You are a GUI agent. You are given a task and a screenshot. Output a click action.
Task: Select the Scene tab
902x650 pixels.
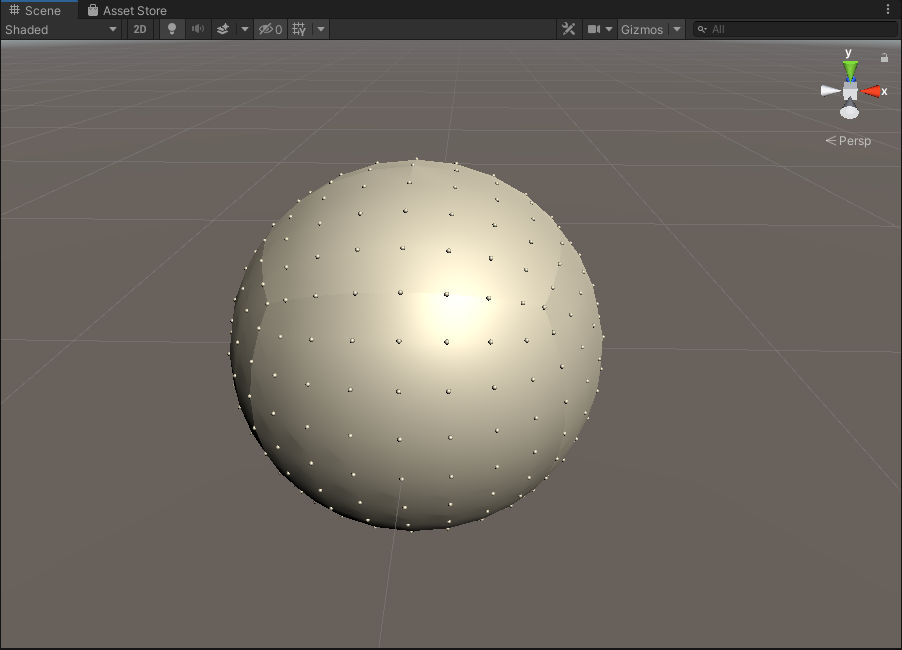40,11
